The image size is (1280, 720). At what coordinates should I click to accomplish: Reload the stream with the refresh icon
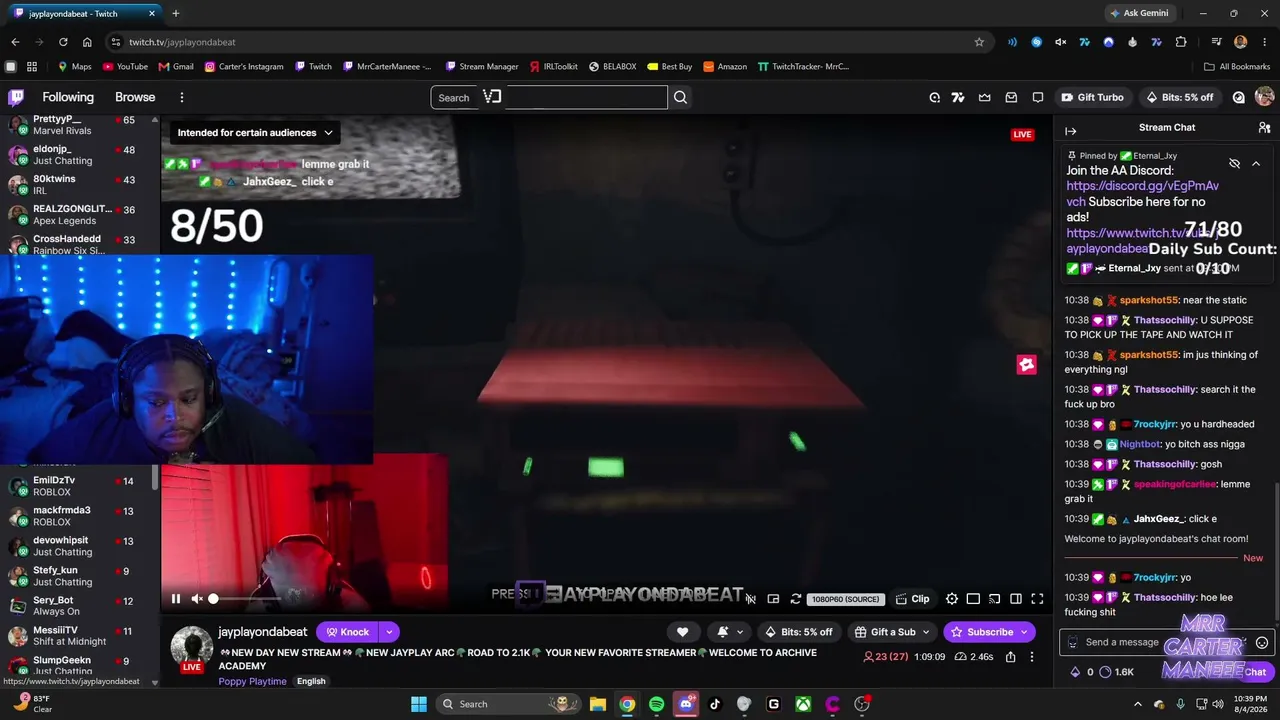[x=795, y=599]
